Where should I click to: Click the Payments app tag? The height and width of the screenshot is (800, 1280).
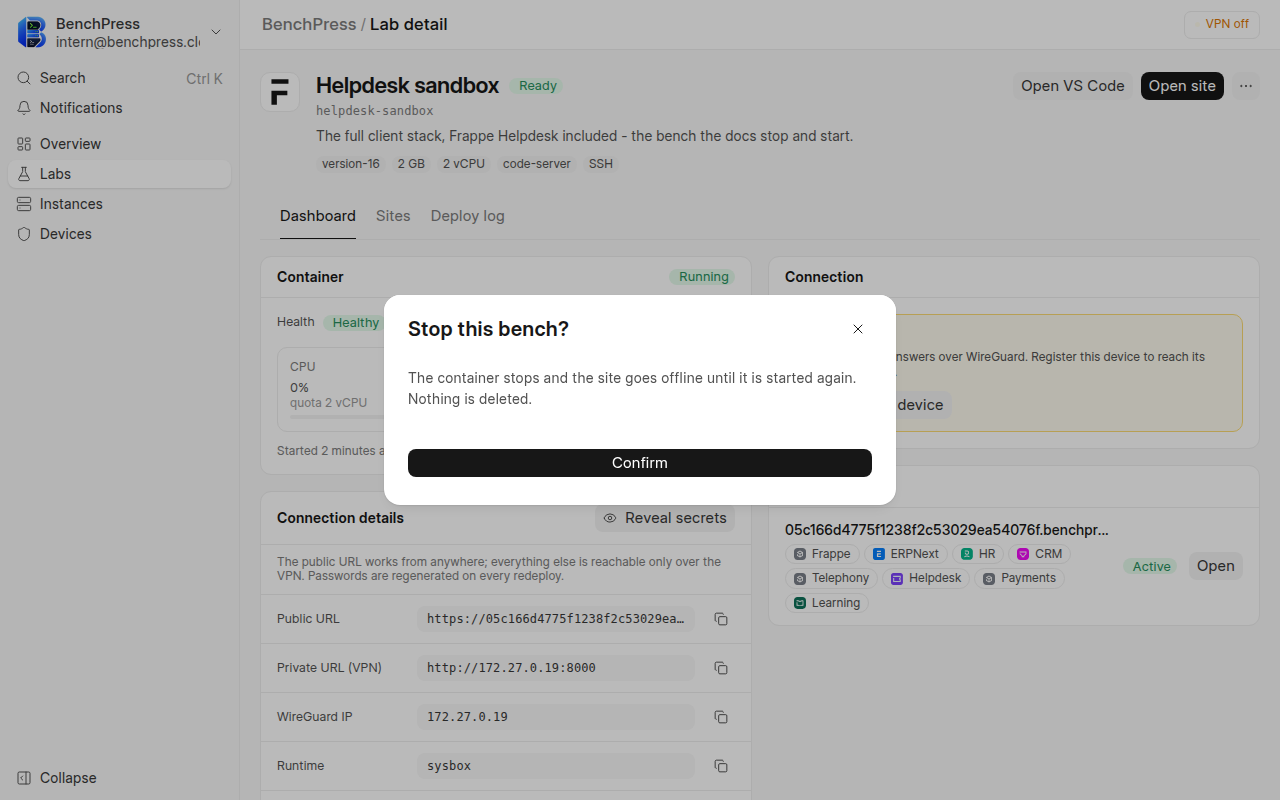(x=1020, y=578)
